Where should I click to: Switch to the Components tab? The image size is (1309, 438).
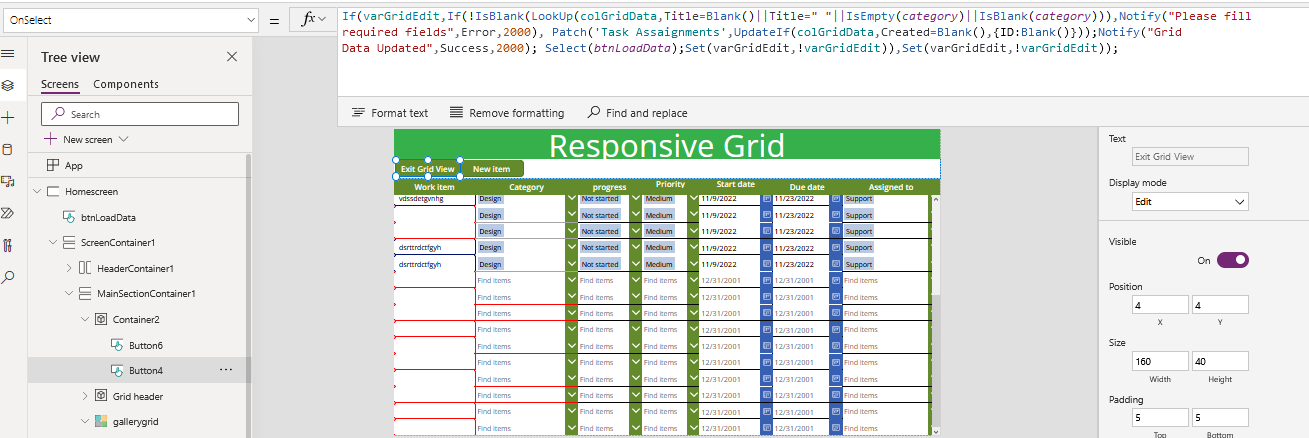[126, 84]
